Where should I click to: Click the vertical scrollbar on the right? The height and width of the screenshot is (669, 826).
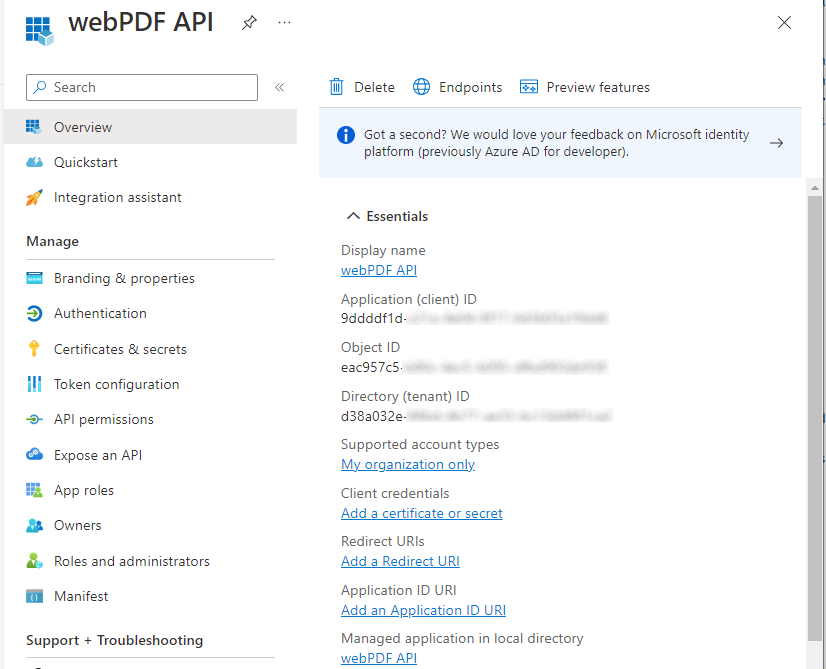tap(814, 400)
